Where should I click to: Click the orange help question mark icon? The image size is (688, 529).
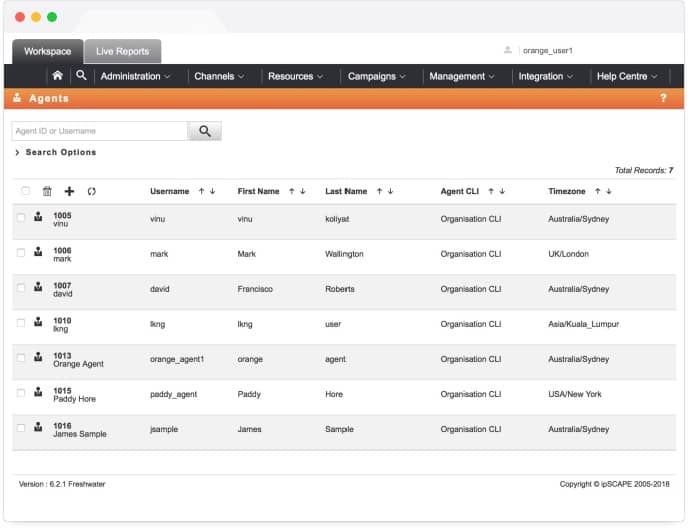pos(663,98)
